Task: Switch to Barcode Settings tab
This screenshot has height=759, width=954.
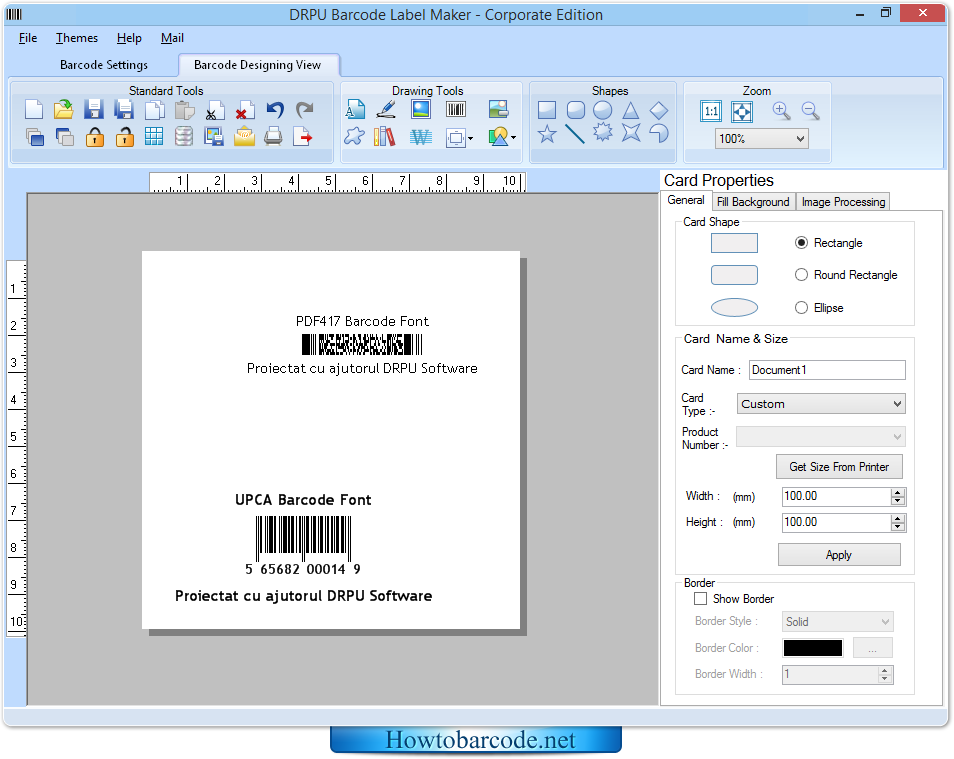Action: [x=104, y=65]
